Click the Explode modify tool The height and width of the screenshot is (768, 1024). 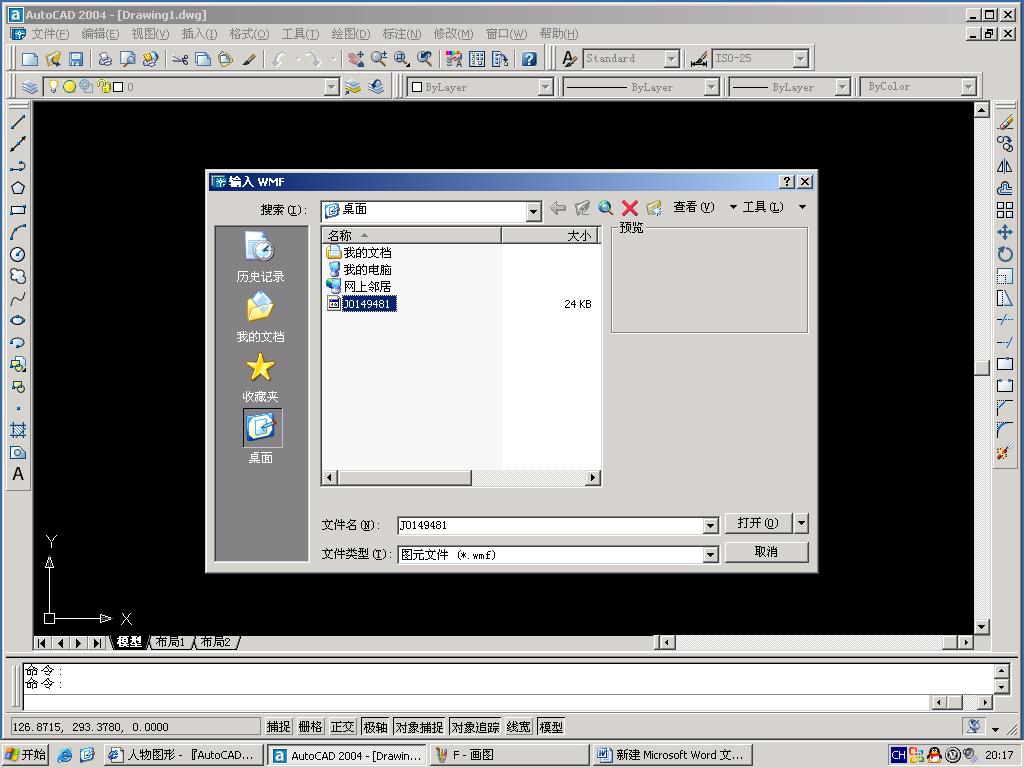pos(1004,452)
